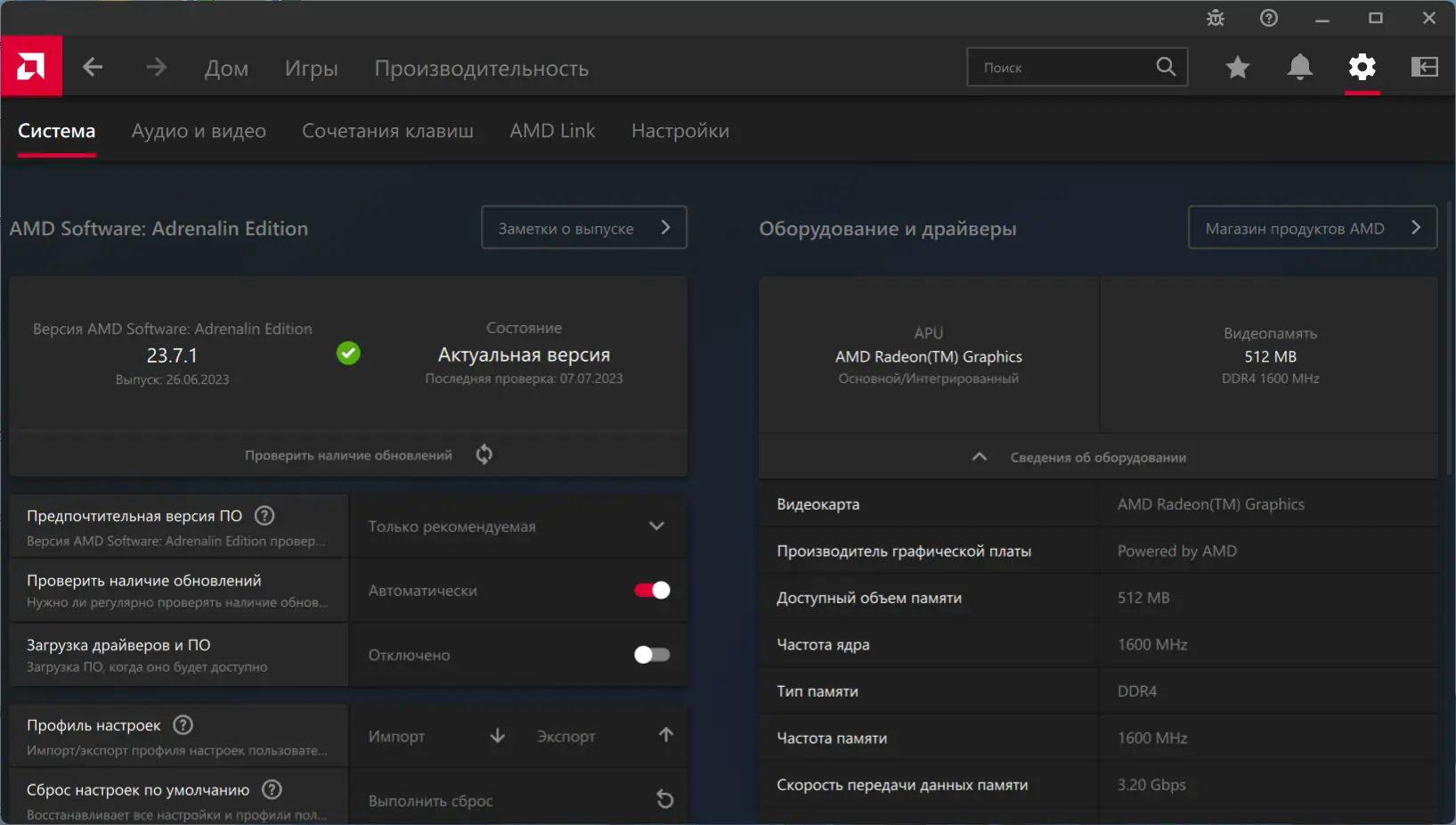The height and width of the screenshot is (825, 1456).
Task: Enable driver and software download toggle
Action: tap(652, 655)
